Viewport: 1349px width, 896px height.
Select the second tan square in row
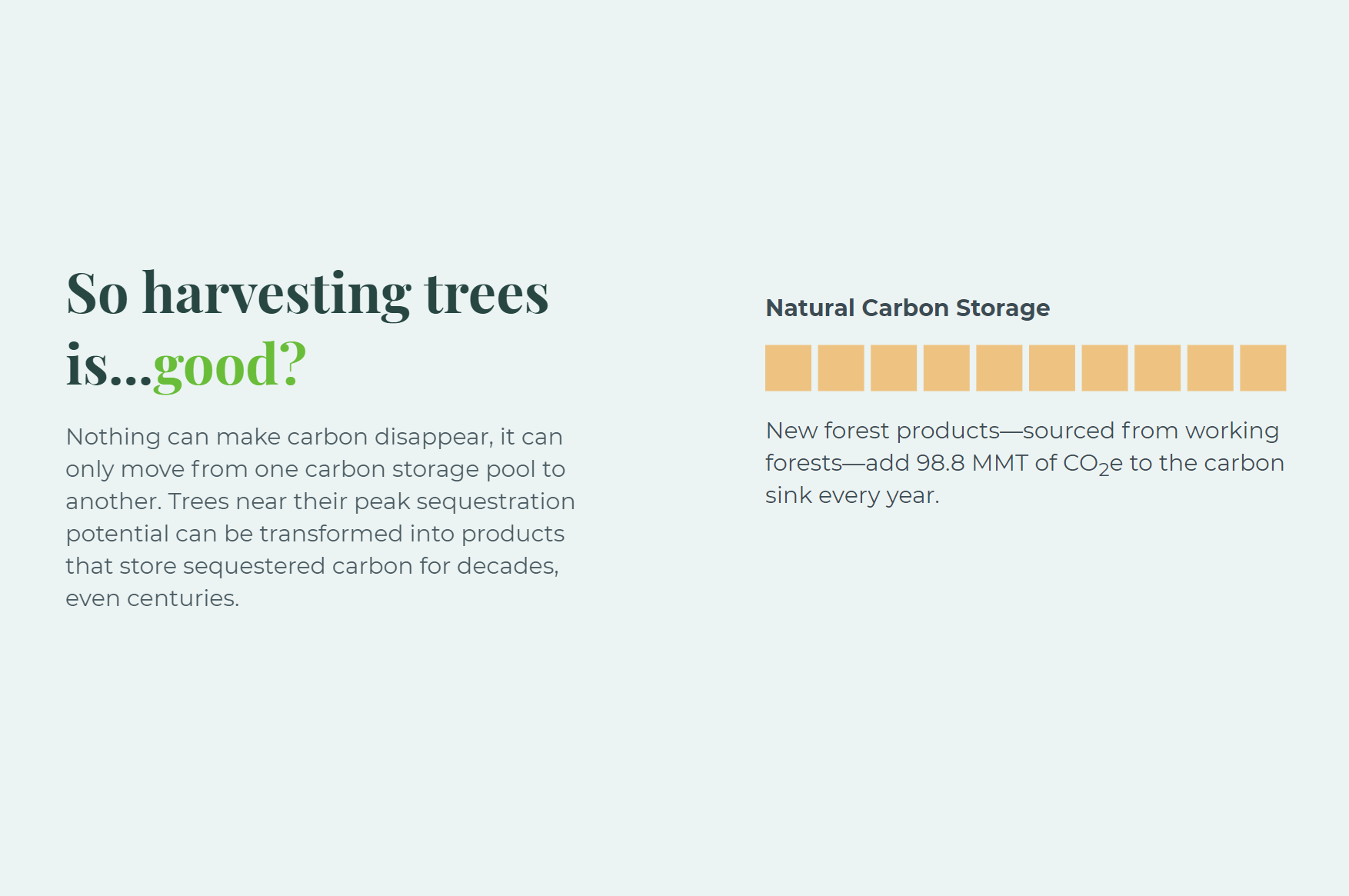[x=841, y=368]
